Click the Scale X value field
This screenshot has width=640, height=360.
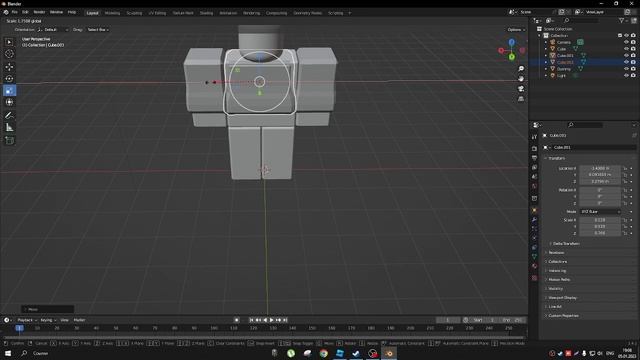pos(600,220)
